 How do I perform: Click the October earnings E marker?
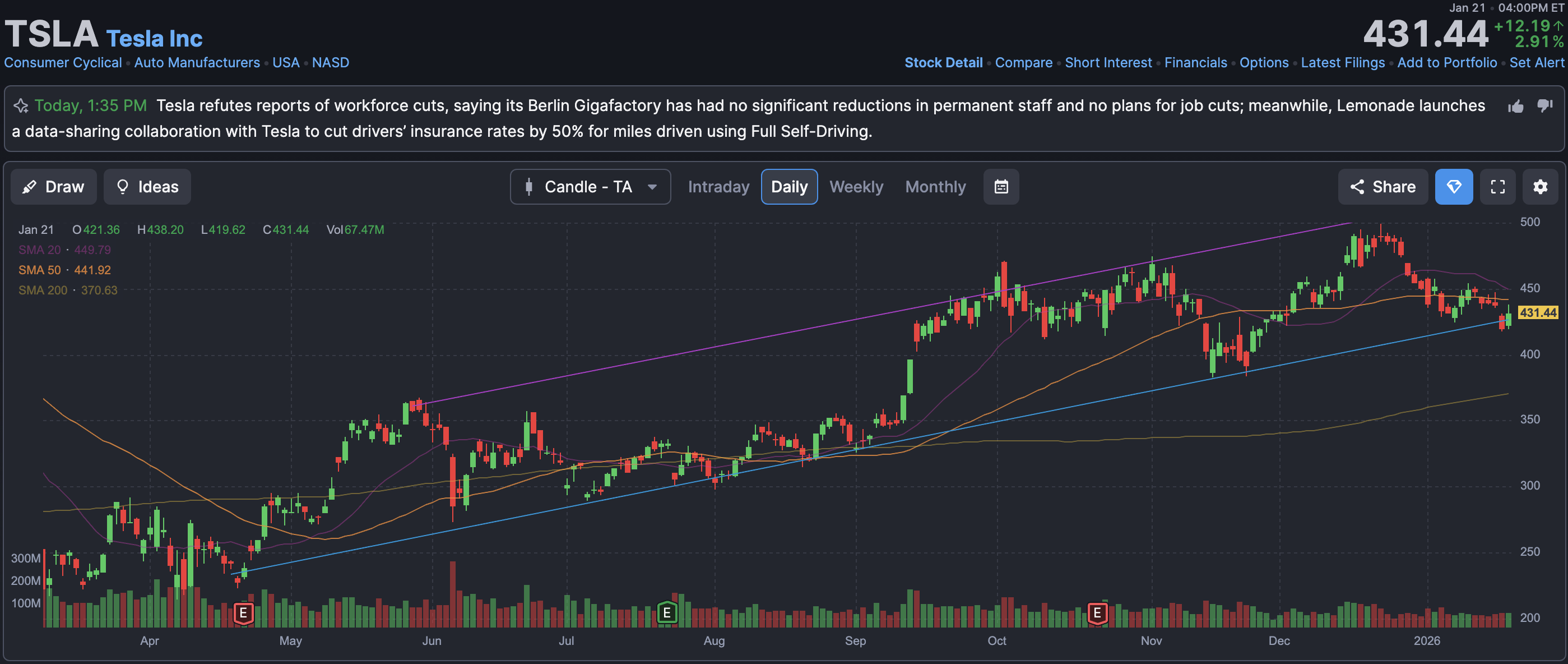pos(1097,613)
